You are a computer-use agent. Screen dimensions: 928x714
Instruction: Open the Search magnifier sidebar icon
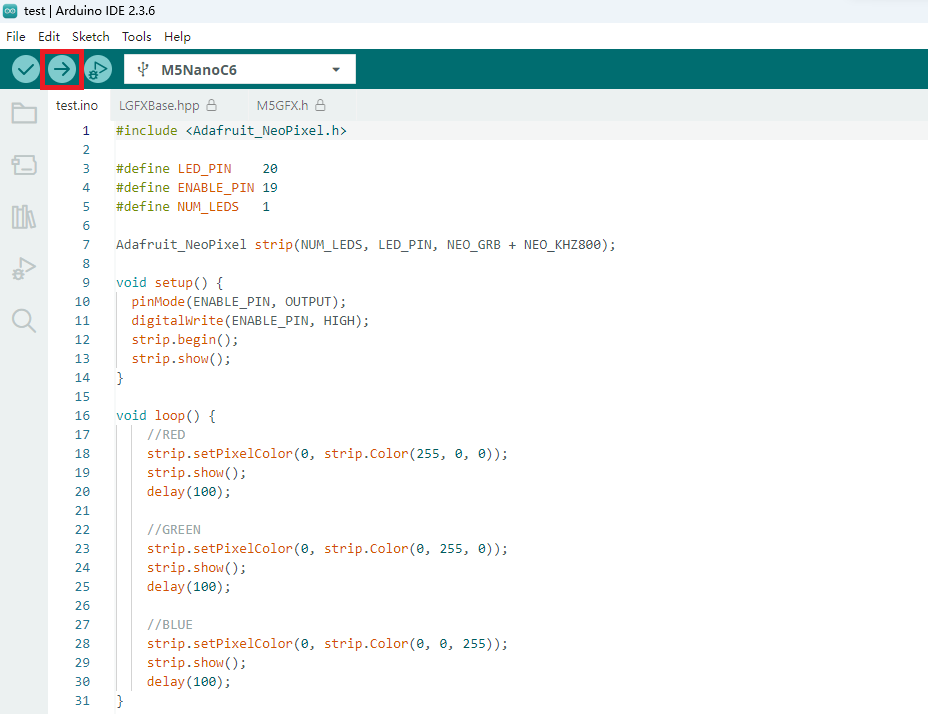pyautogui.click(x=24, y=320)
